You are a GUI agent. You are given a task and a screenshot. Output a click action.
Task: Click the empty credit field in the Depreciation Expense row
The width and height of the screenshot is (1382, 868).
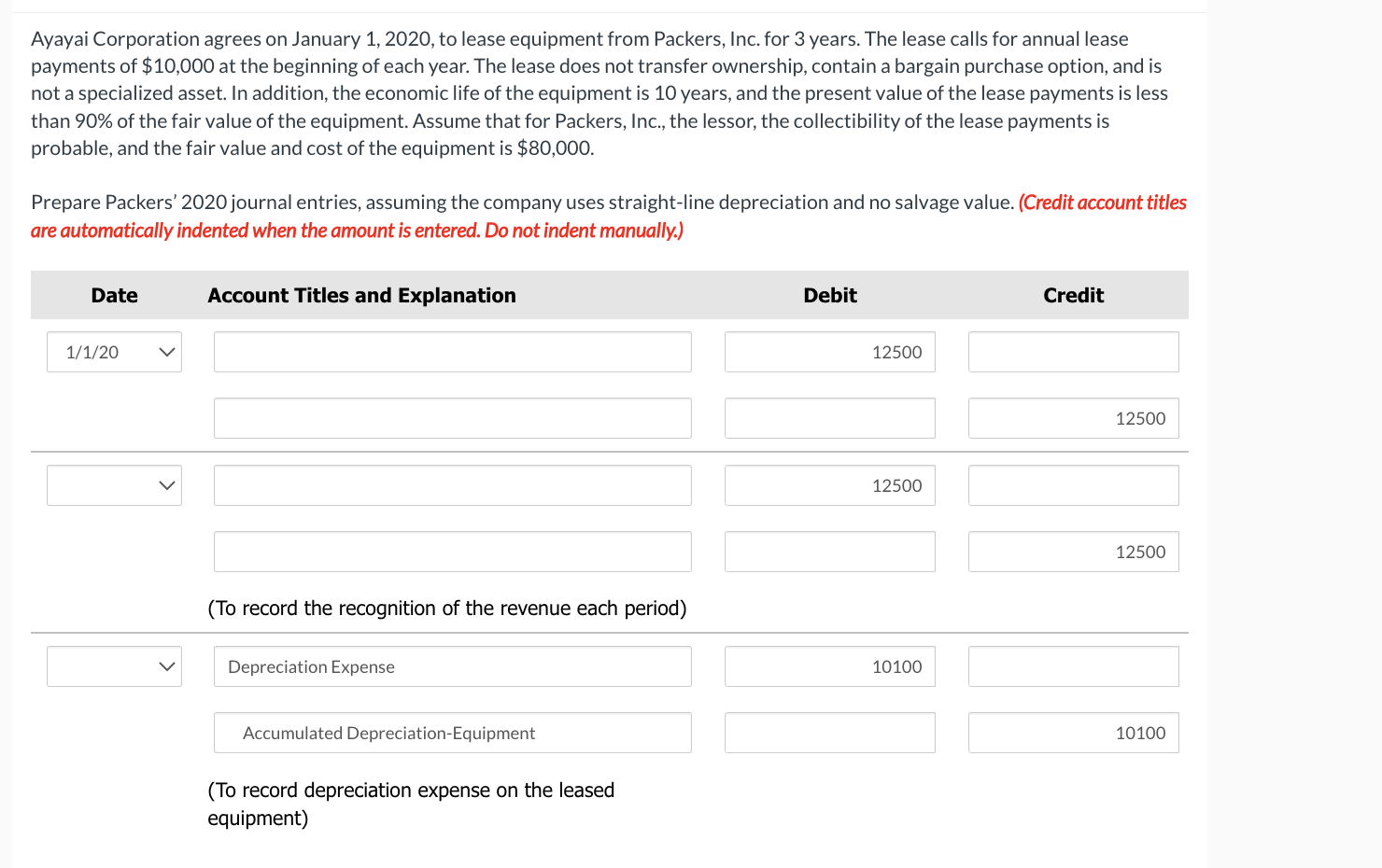pos(1074,666)
